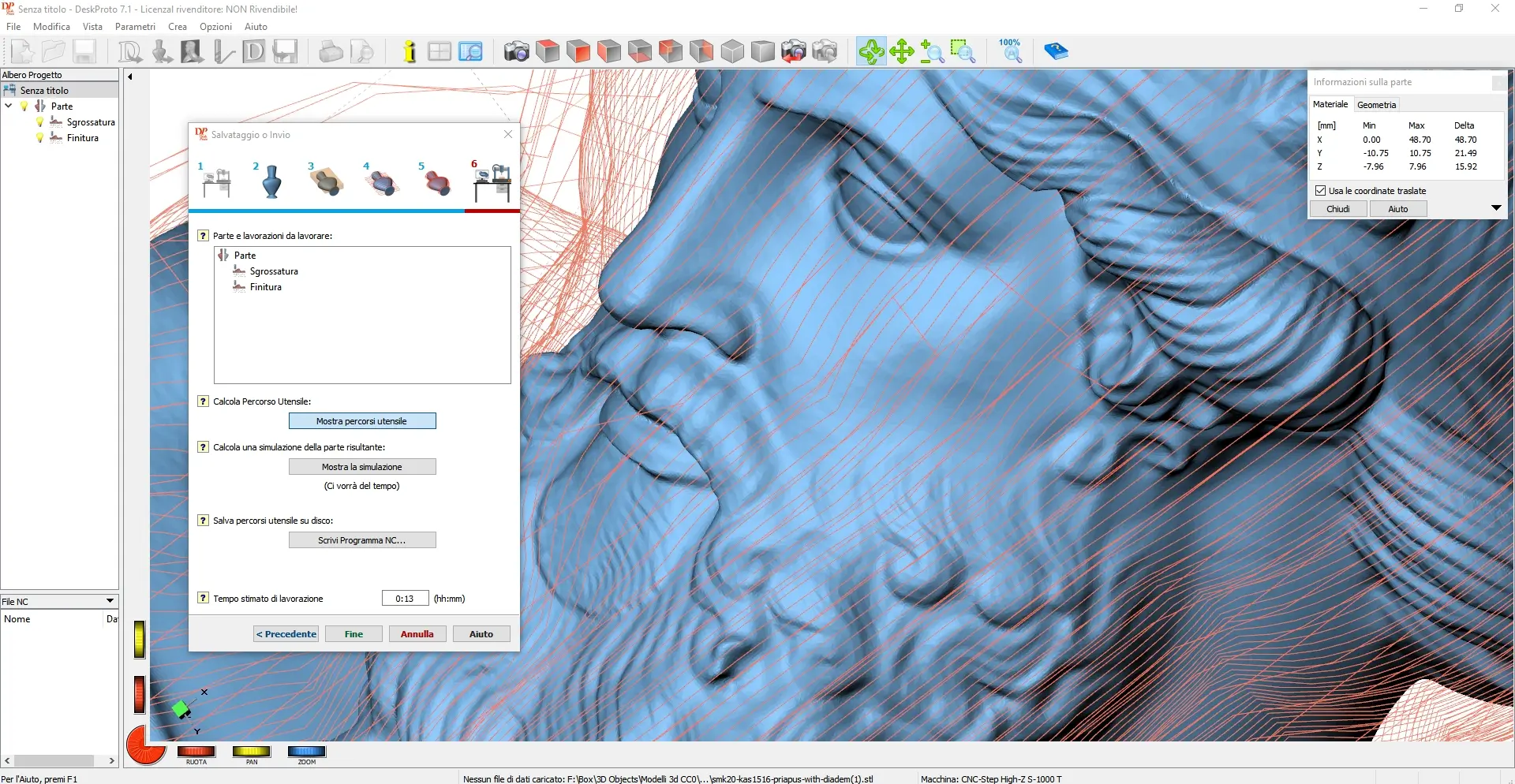Click the Chiudi button in info panel
The image size is (1515, 784).
click(1338, 209)
